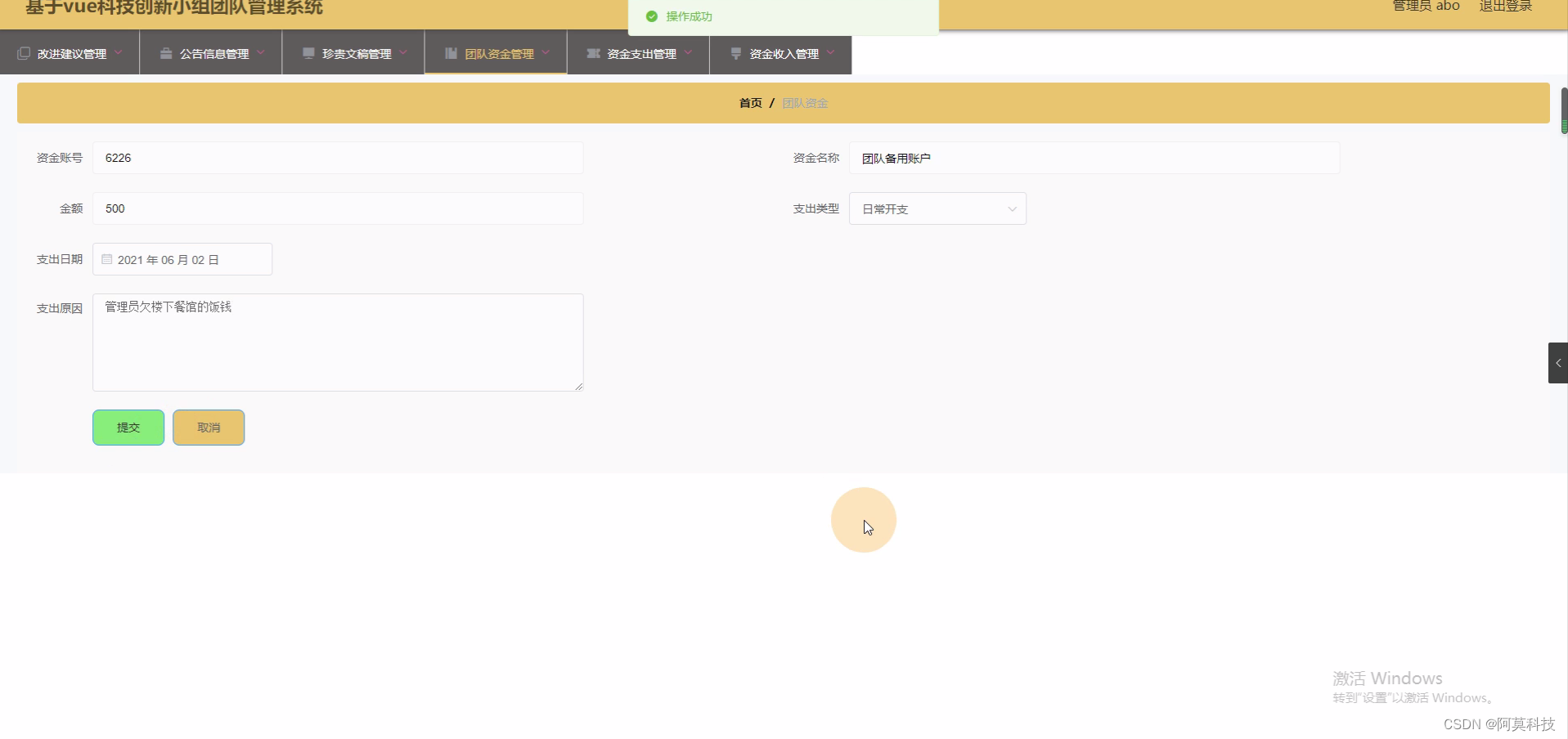Open the 改进建议管理 menu

[70, 53]
